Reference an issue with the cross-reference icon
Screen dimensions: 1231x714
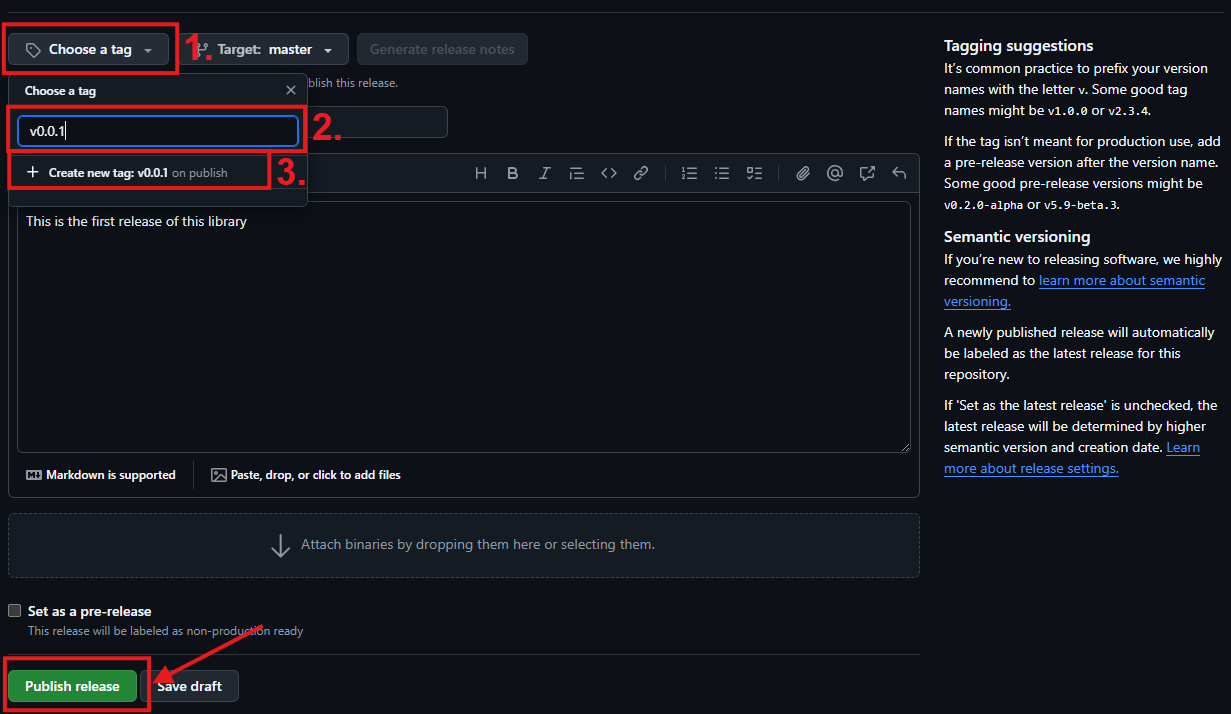click(867, 173)
